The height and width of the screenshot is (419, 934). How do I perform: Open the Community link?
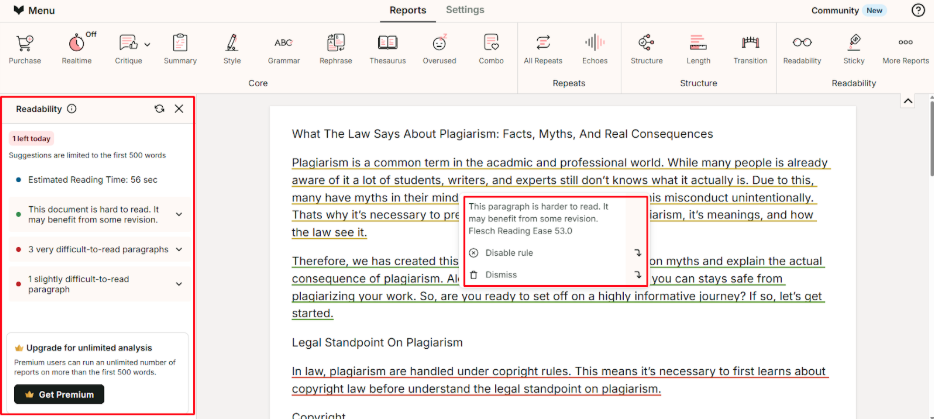(x=835, y=10)
